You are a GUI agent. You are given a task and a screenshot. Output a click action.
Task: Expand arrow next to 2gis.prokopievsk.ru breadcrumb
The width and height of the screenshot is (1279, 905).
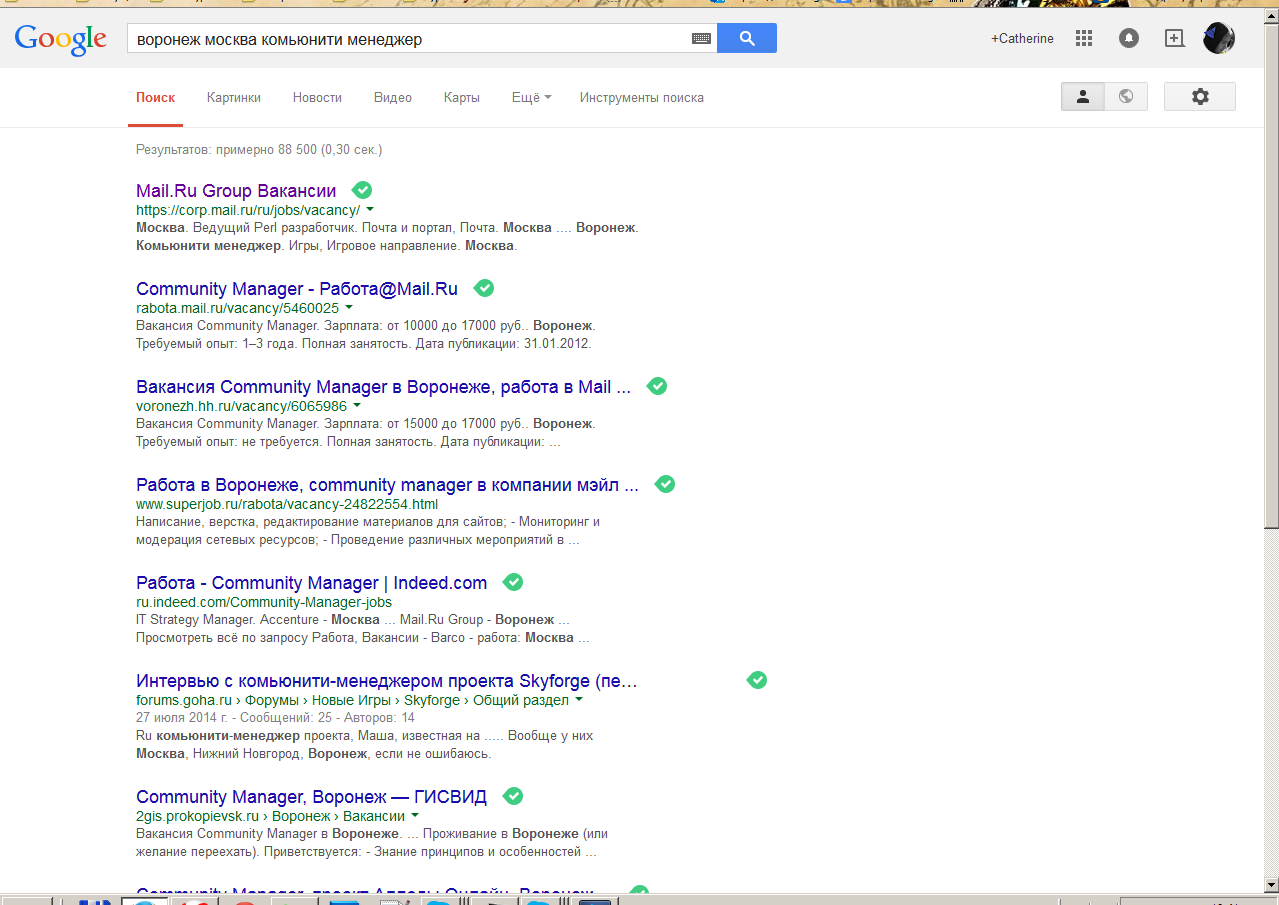pyautogui.click(x=414, y=816)
